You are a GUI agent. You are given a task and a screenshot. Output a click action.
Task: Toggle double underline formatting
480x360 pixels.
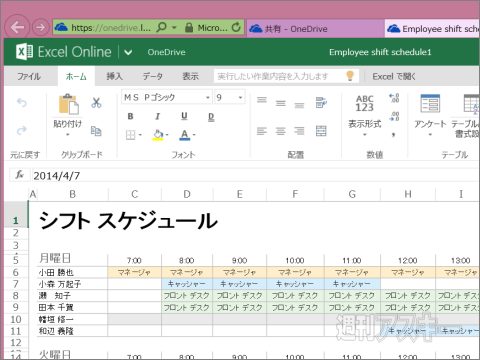pyautogui.click(x=211, y=116)
